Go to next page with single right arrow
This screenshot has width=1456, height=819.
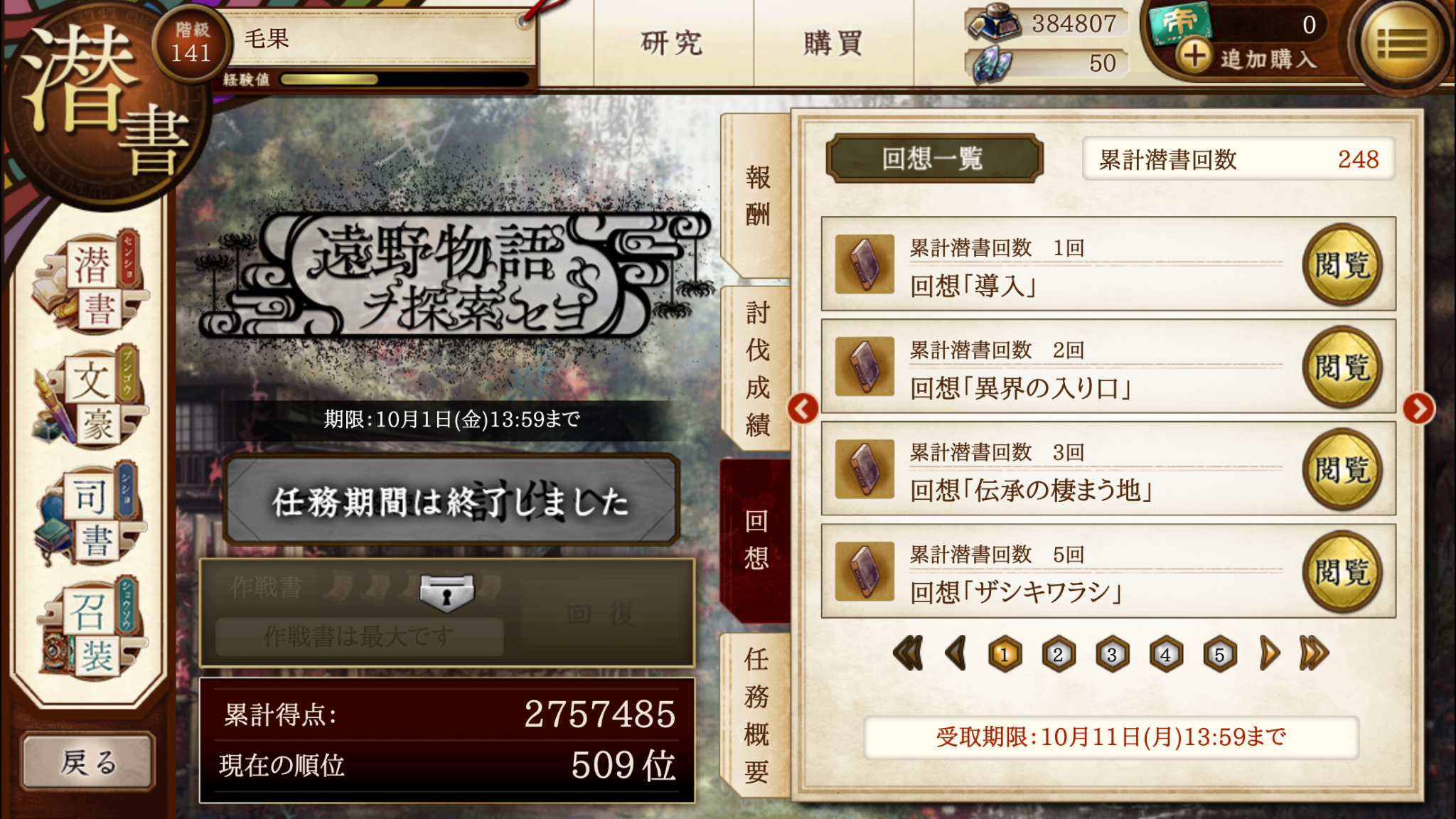point(1269,653)
